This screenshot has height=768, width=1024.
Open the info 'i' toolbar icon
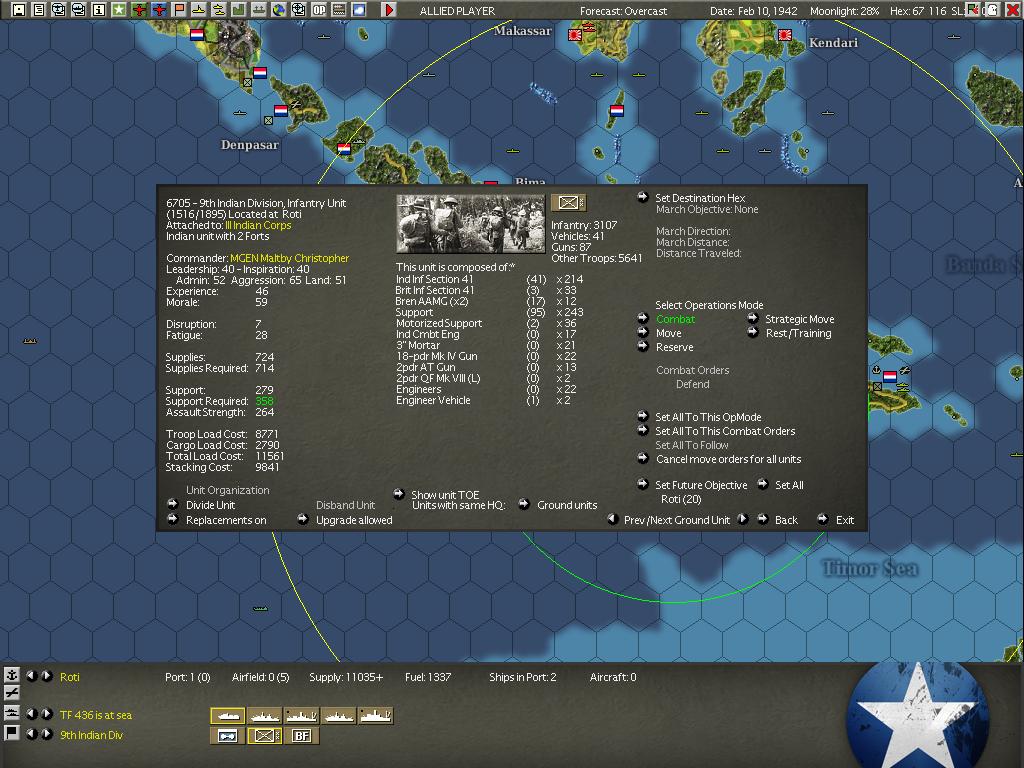coord(99,10)
